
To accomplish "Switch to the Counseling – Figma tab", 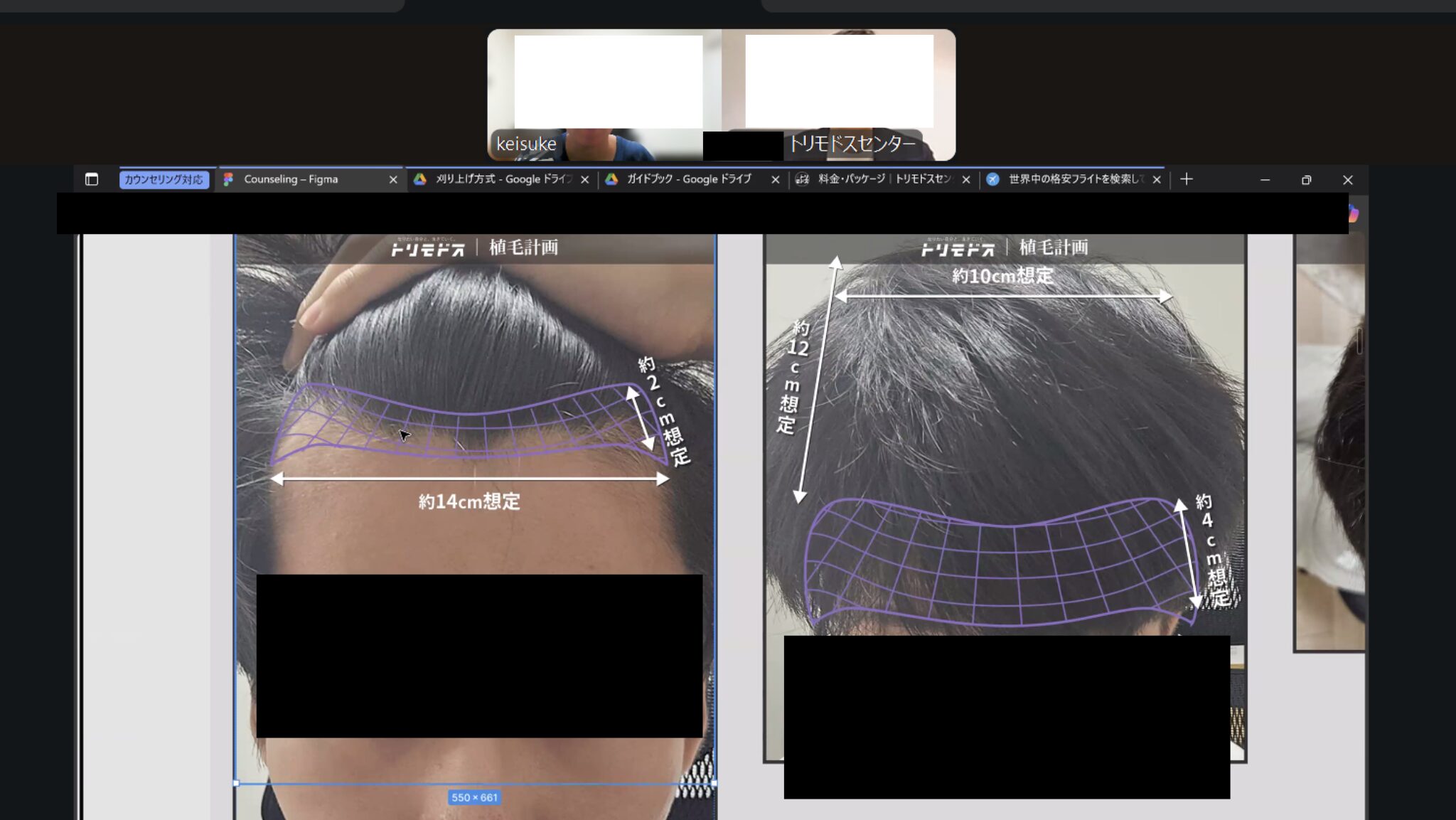I will (x=299, y=179).
